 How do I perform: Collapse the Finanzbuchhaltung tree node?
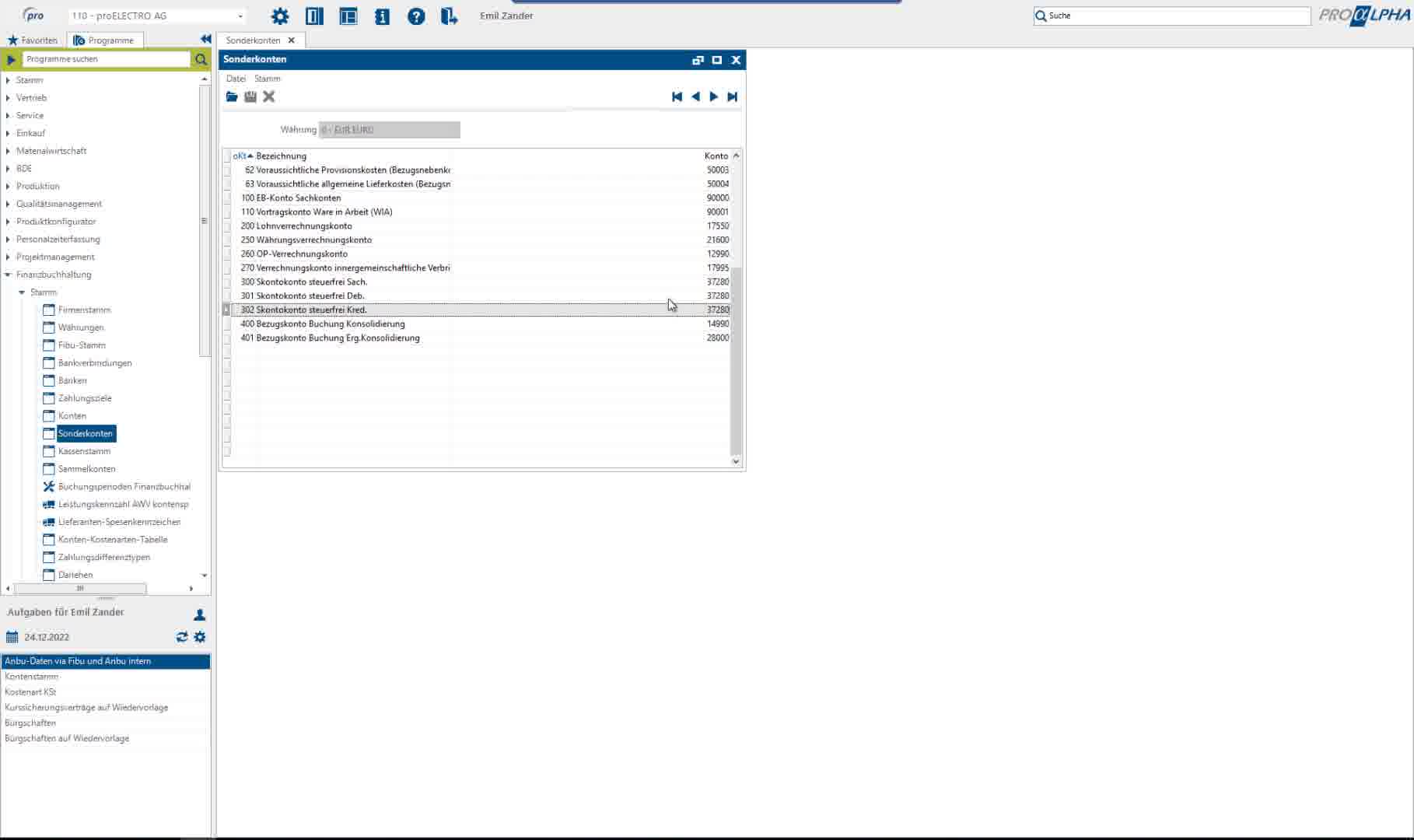pyautogui.click(x=8, y=275)
